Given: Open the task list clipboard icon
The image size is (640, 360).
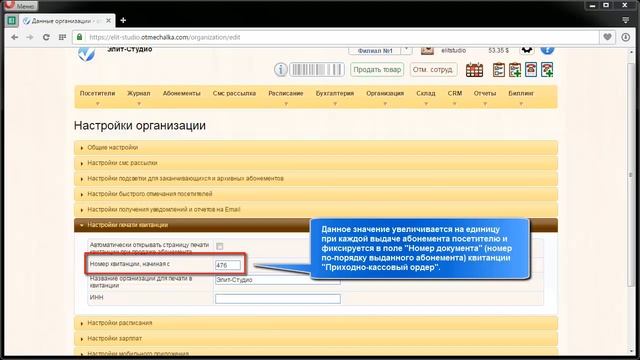Looking at the screenshot, I should point(499,70).
